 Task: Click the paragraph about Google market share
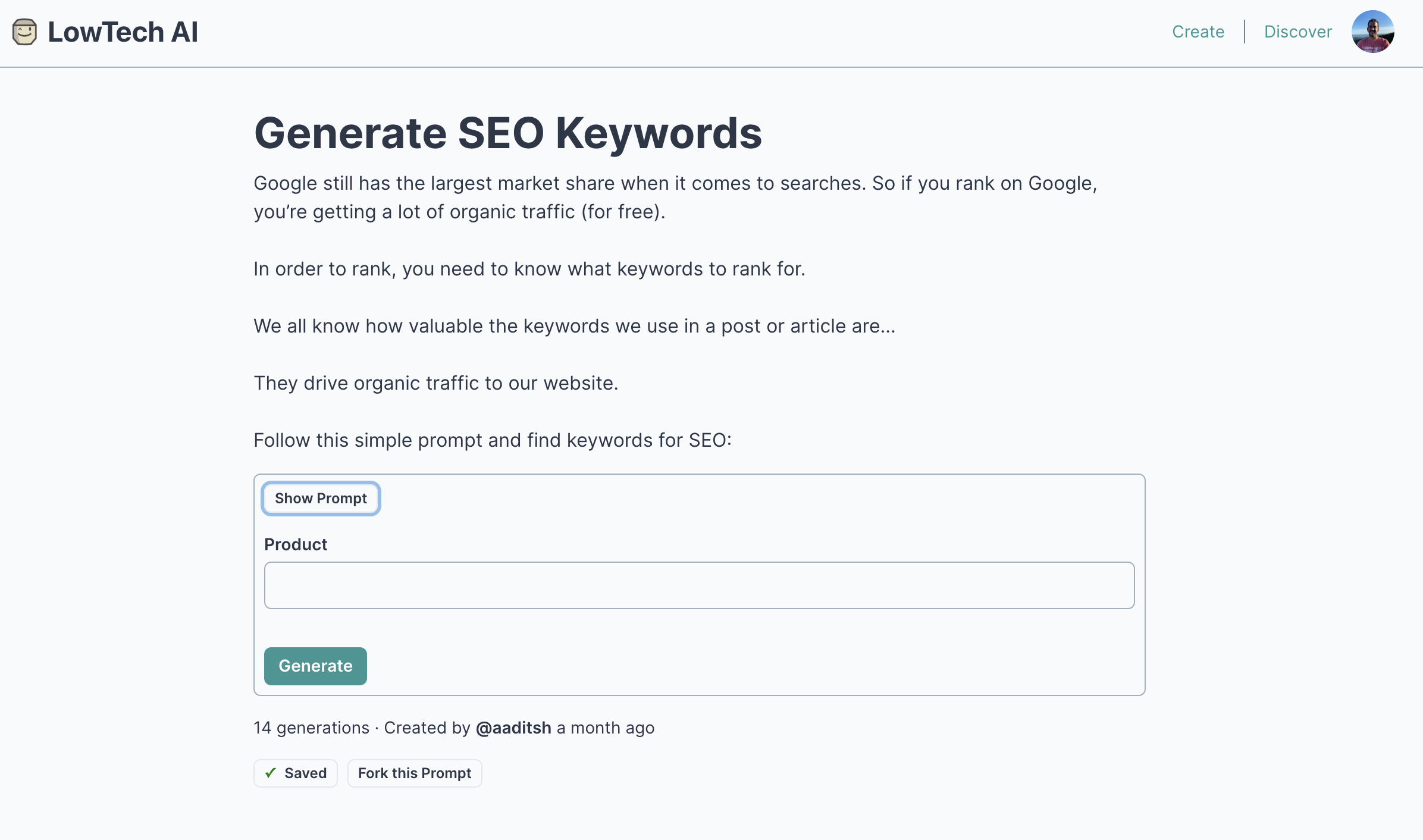click(675, 198)
